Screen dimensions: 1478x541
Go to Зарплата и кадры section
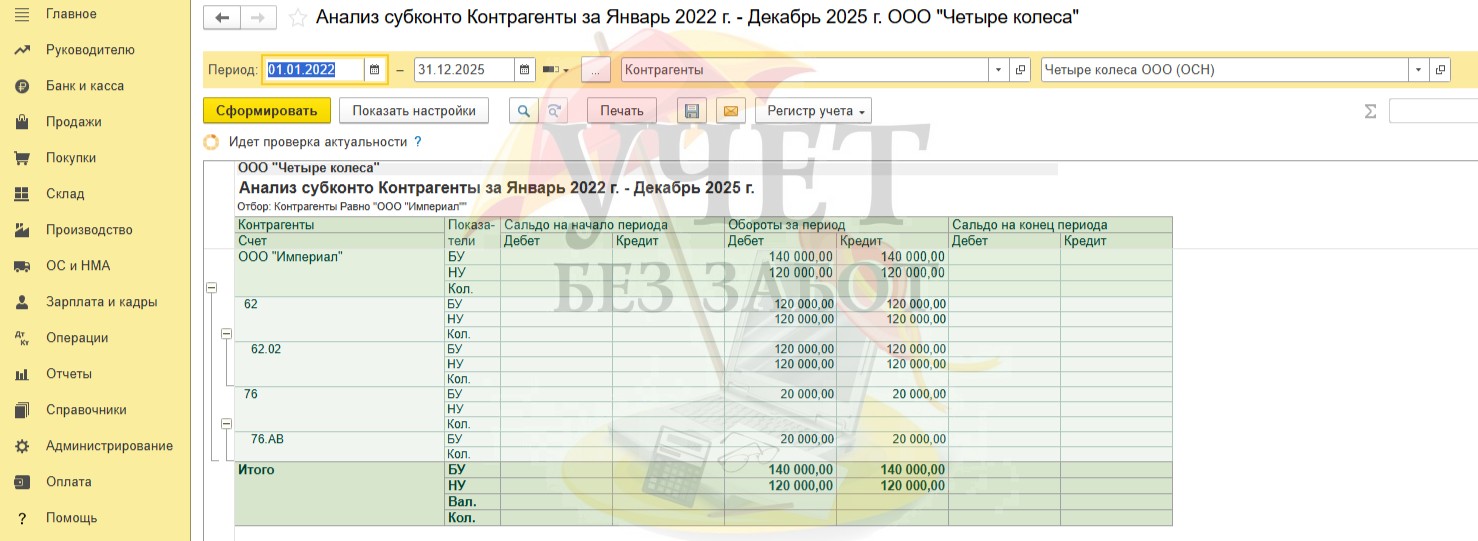[101, 302]
